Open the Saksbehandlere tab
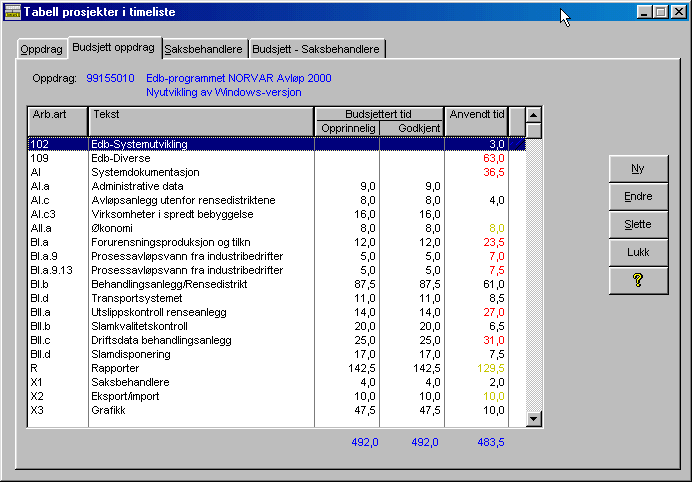Image resolution: width=692 pixels, height=482 pixels. point(203,49)
